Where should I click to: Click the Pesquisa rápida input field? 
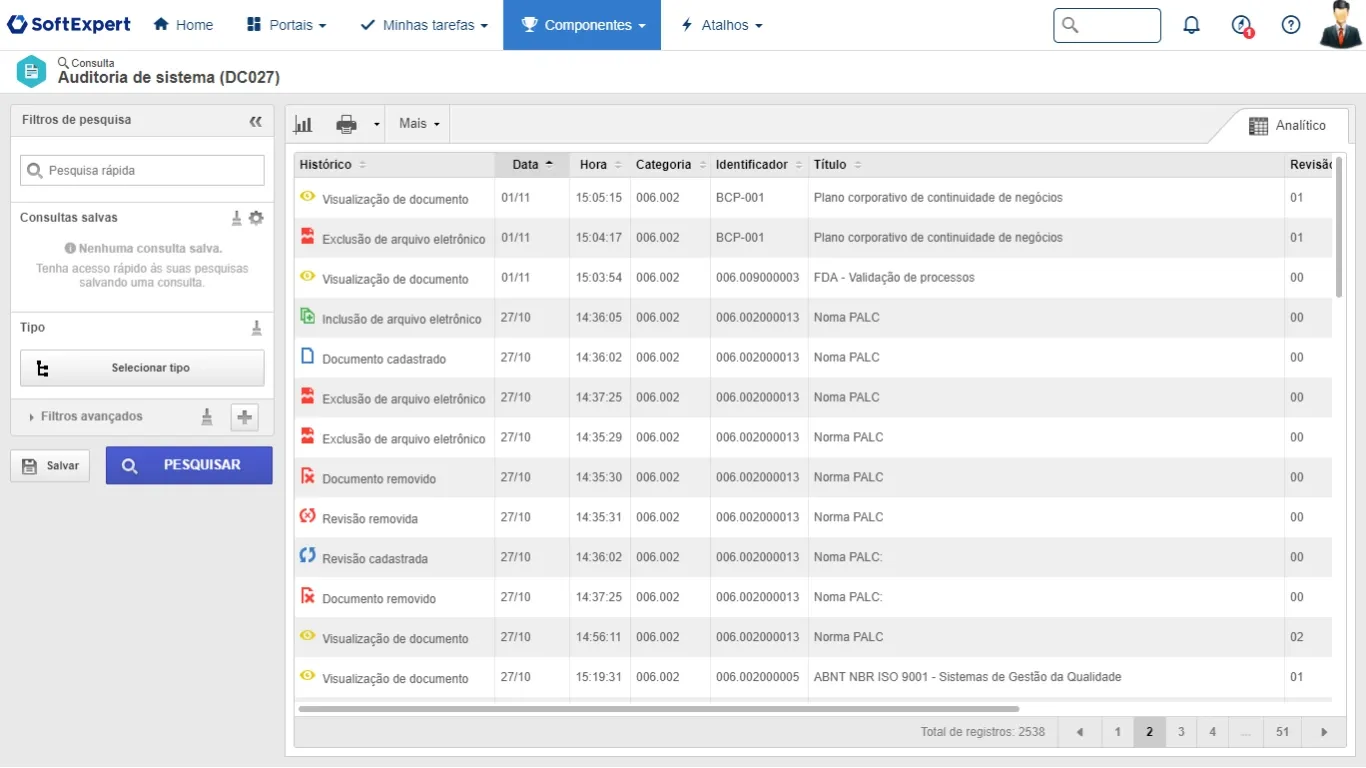coord(142,170)
